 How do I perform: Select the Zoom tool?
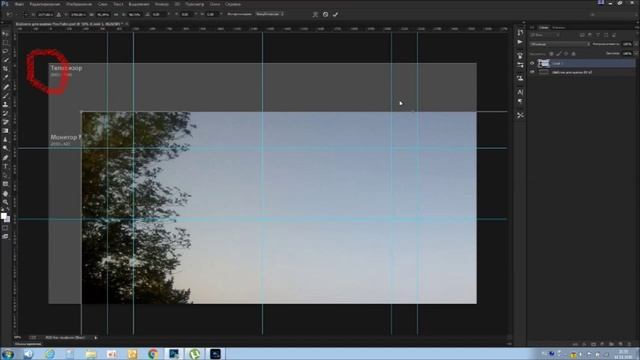point(5,202)
